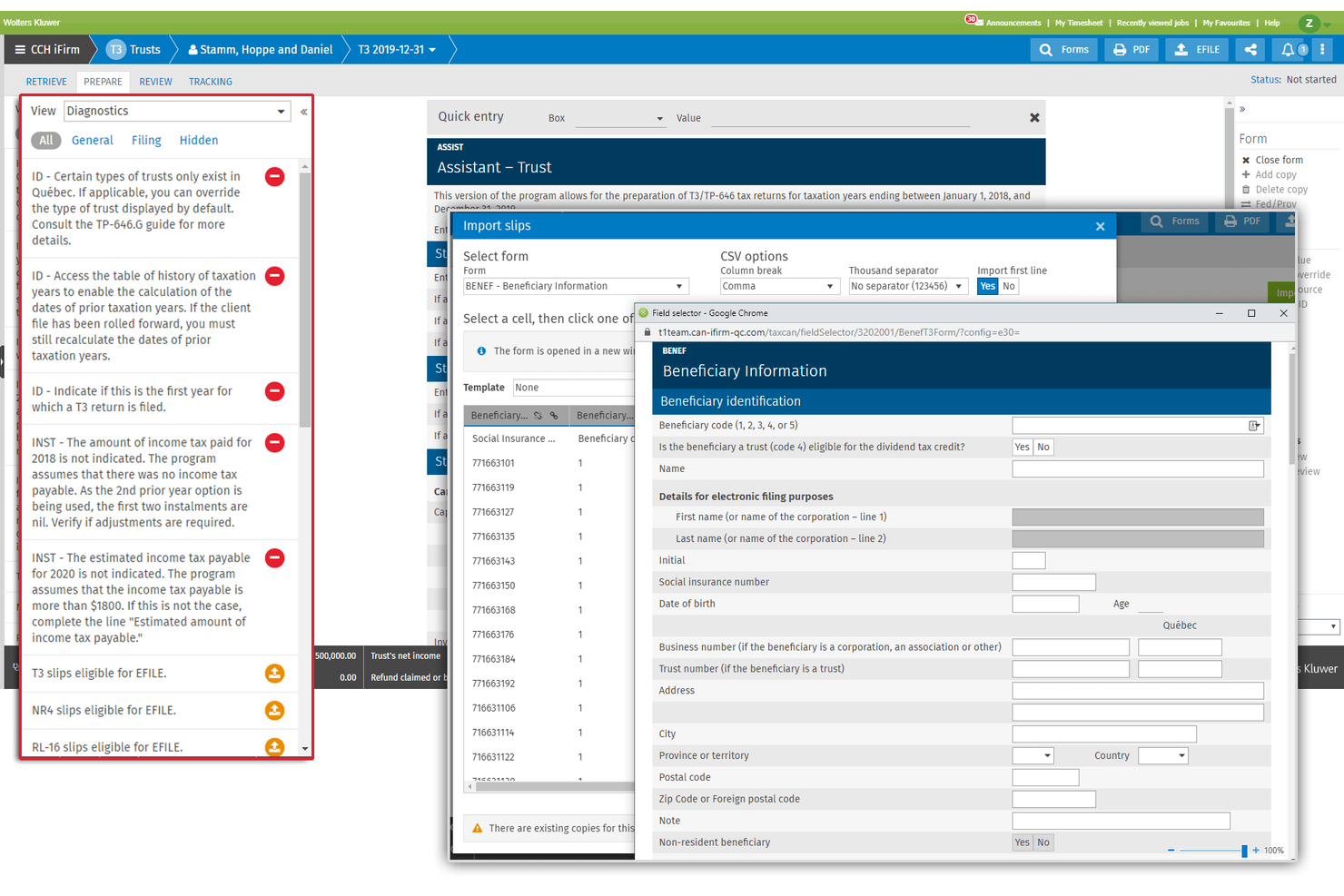
Task: Switch to the PREPARE tab
Action: tap(103, 82)
